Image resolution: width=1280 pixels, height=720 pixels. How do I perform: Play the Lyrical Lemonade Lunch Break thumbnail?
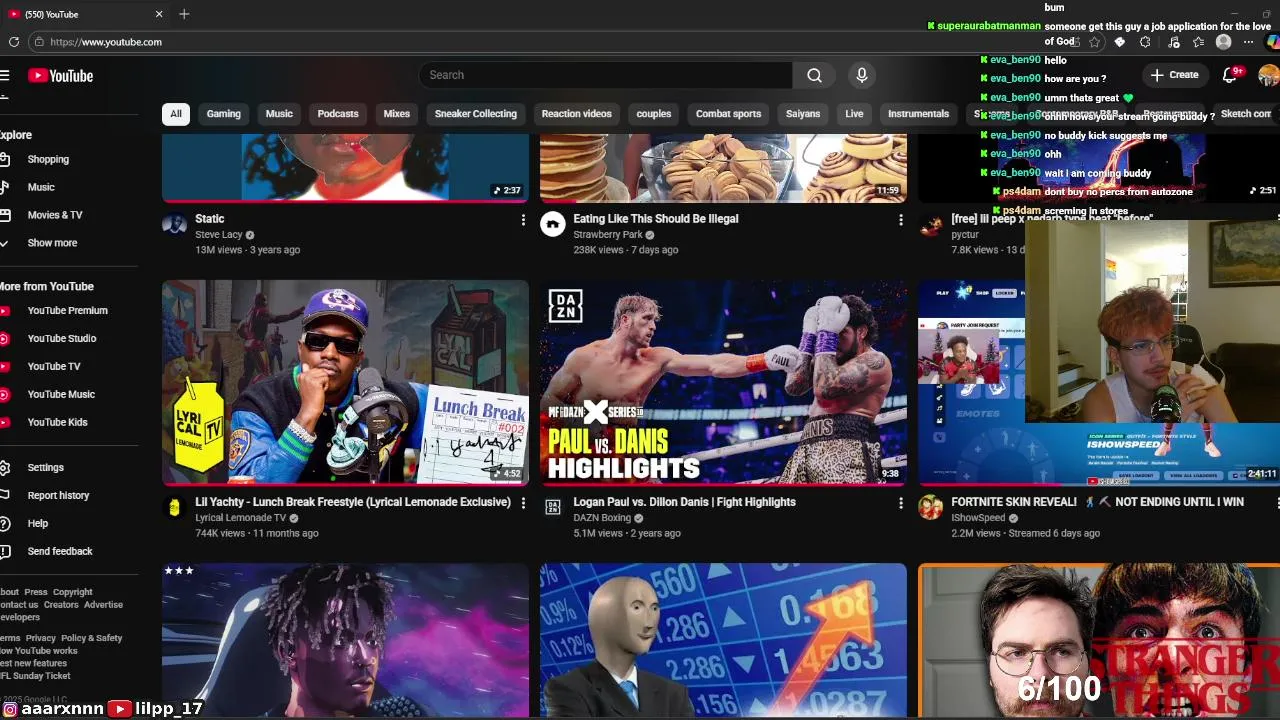tap(345, 383)
